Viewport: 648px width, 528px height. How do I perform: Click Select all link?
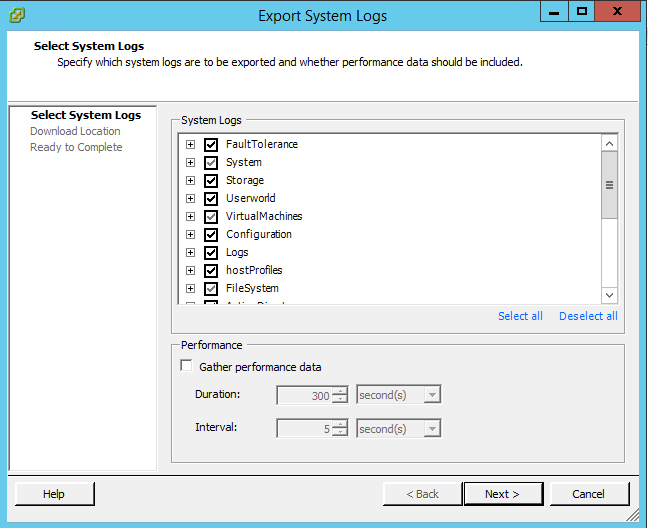click(520, 316)
